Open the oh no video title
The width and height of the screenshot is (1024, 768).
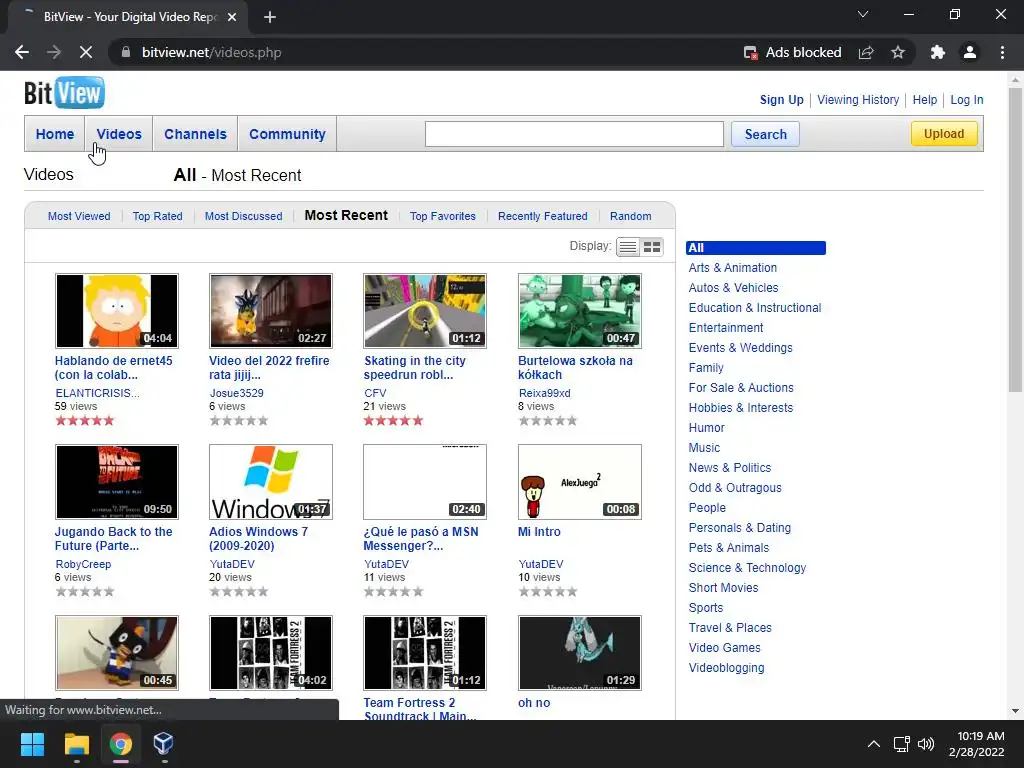click(534, 703)
